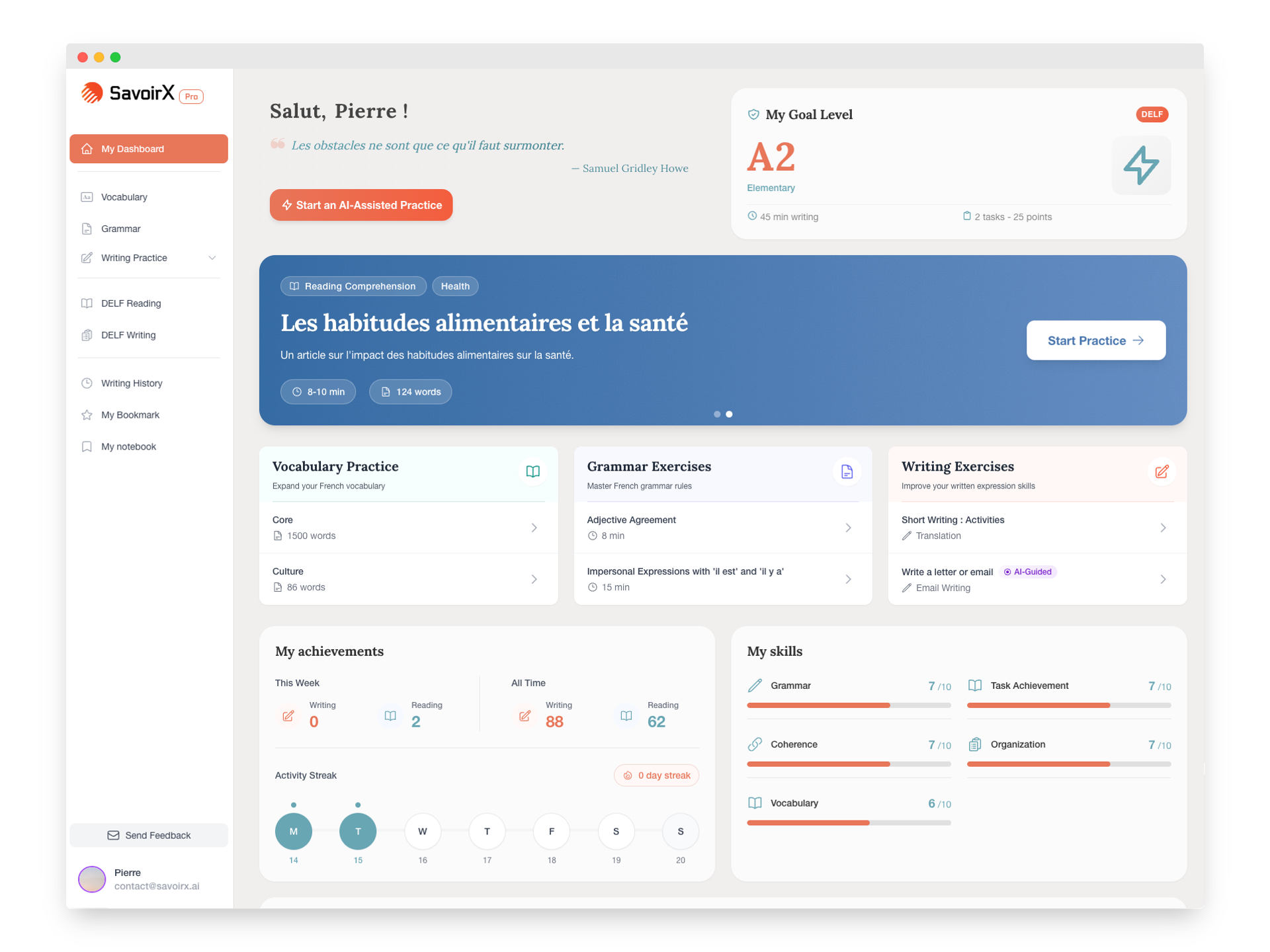Screen dimensions: 1270x952
Task: Click the Coherence link icon
Action: [755, 744]
